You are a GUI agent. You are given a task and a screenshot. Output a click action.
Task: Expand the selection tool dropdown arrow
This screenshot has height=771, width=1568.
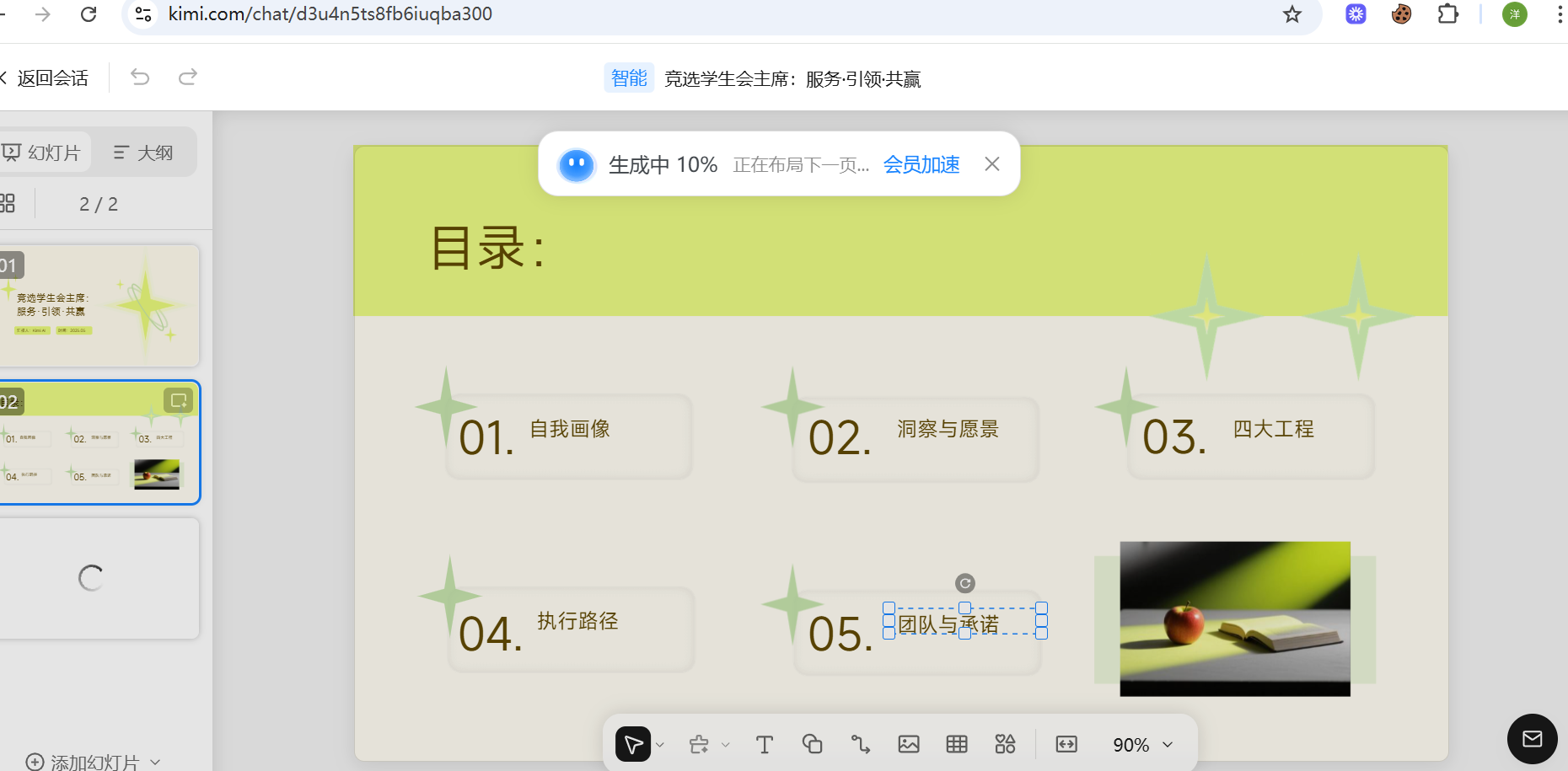[x=660, y=744]
